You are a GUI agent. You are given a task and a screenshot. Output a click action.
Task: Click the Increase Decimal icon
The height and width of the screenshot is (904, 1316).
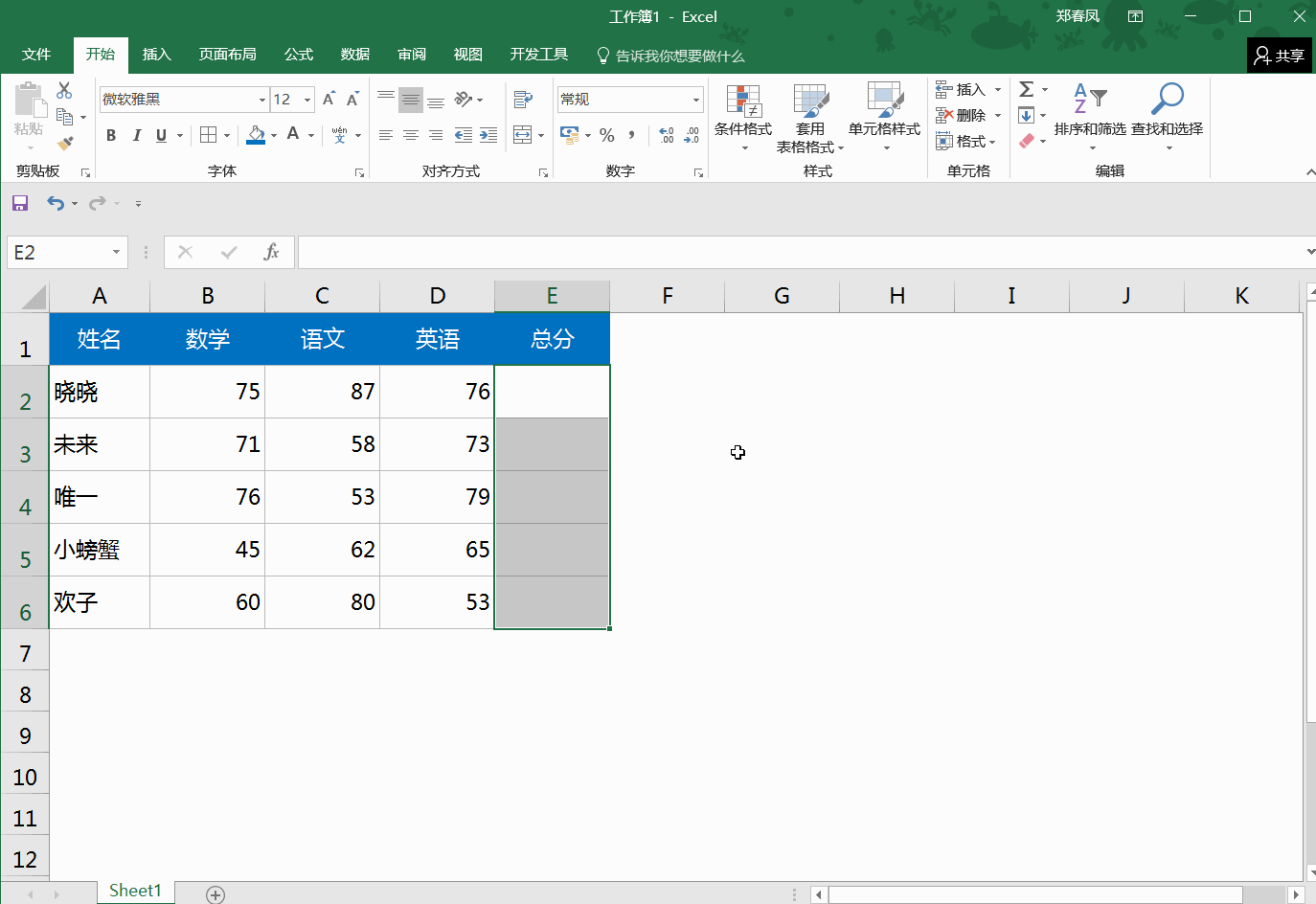point(667,135)
